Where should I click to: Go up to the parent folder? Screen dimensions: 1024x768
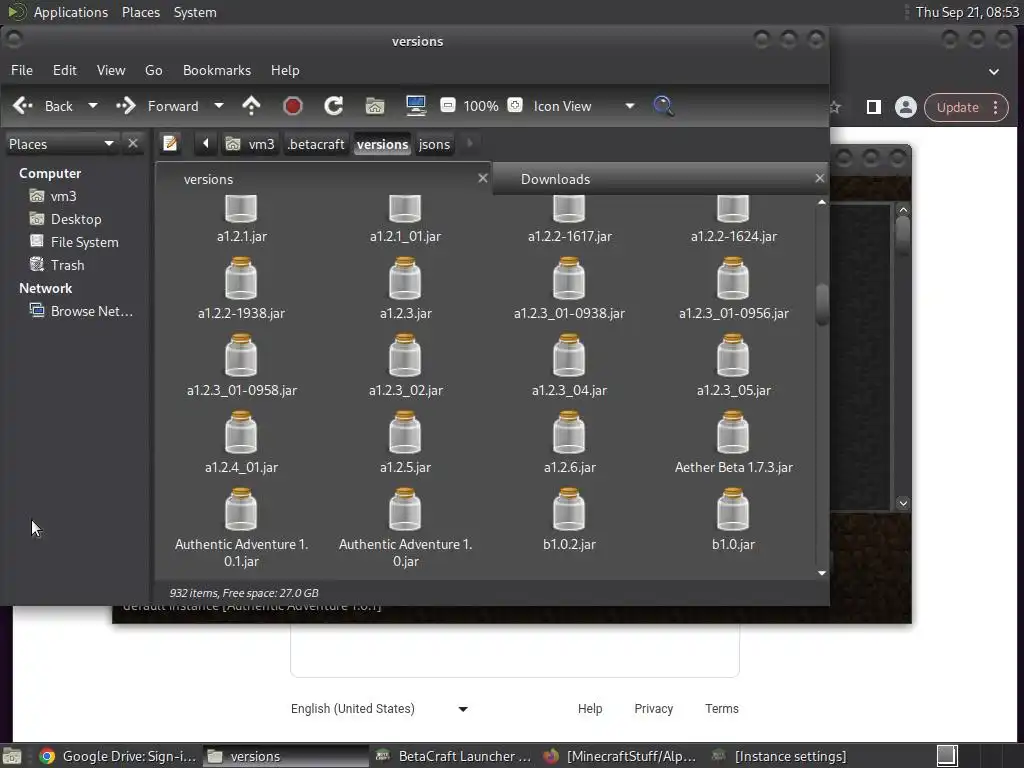pos(251,106)
